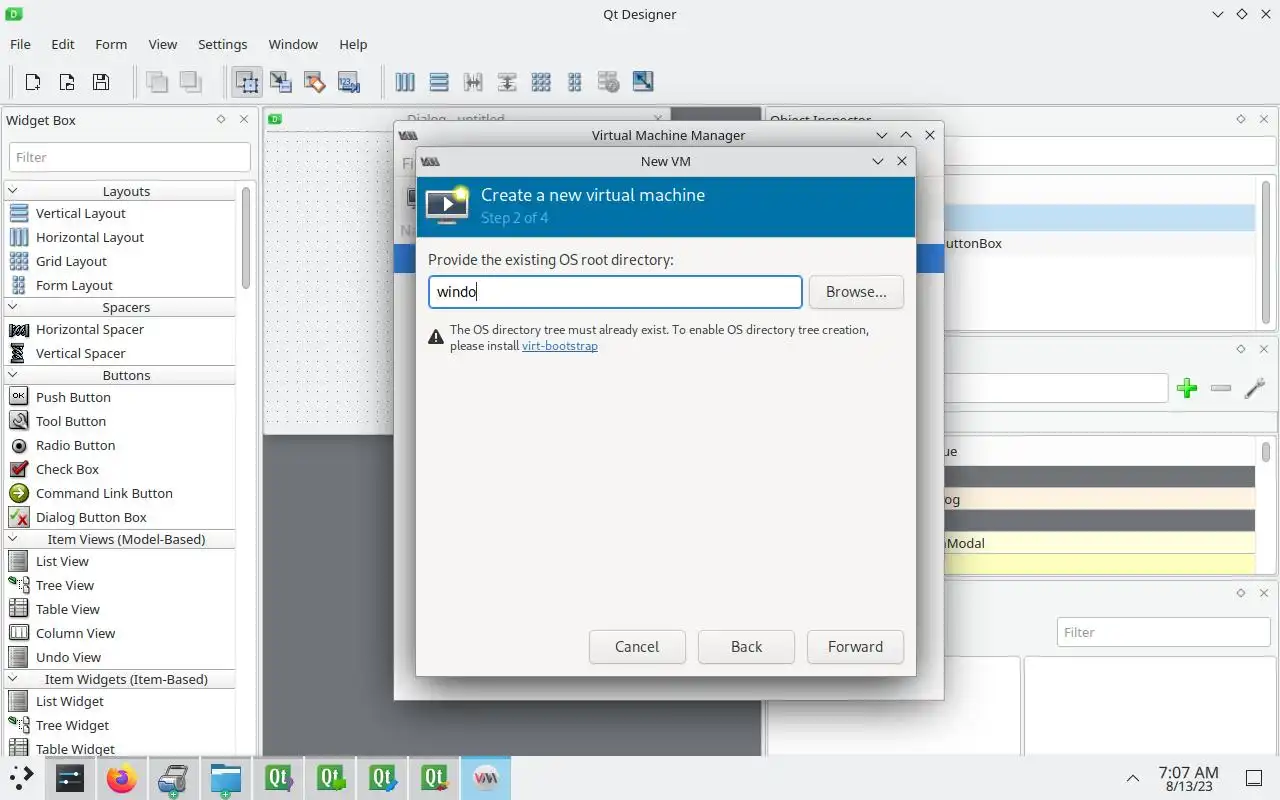Click the wrench configure icon in Property Editor
Image resolution: width=1280 pixels, height=800 pixels.
pyautogui.click(x=1254, y=388)
